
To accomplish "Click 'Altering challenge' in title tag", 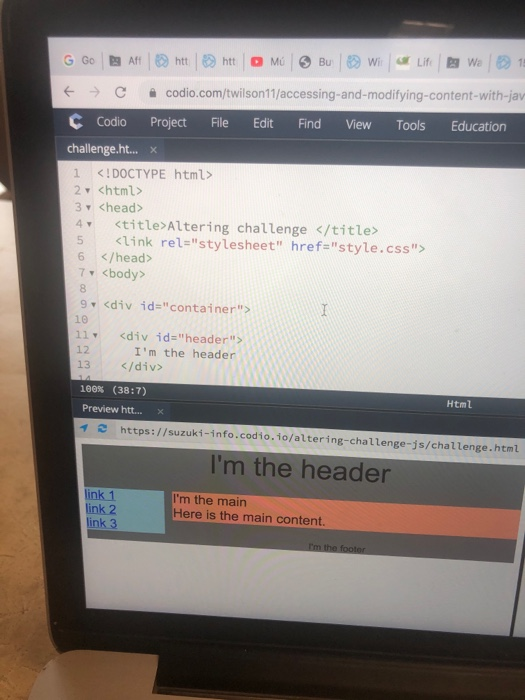I will pos(237,228).
